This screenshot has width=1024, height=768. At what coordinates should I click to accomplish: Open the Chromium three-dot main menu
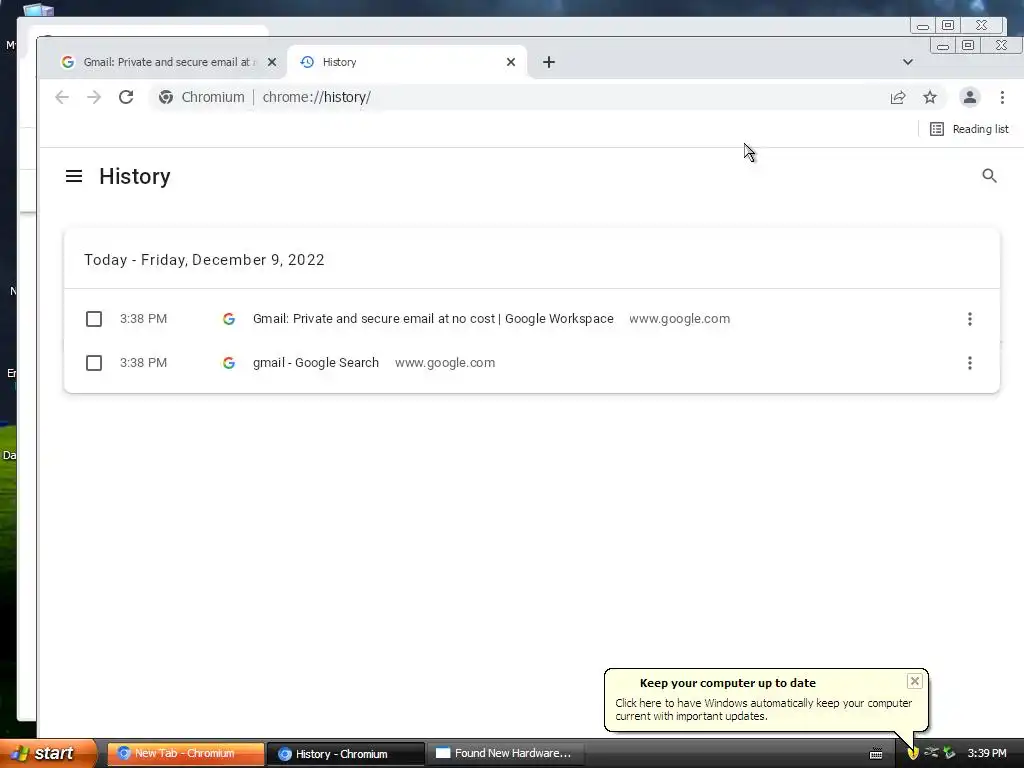click(x=1002, y=97)
